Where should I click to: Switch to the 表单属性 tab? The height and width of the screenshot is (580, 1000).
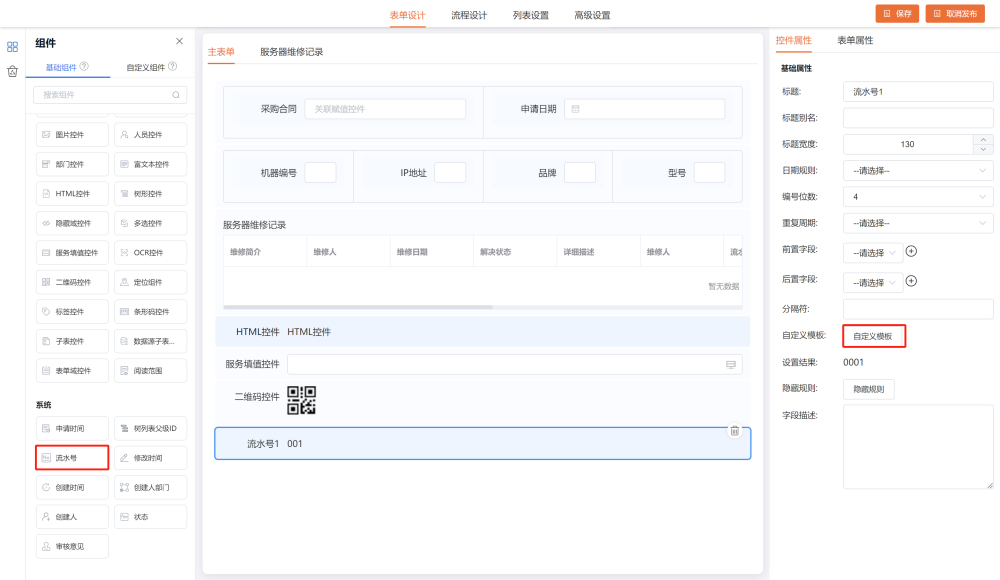click(x=855, y=41)
